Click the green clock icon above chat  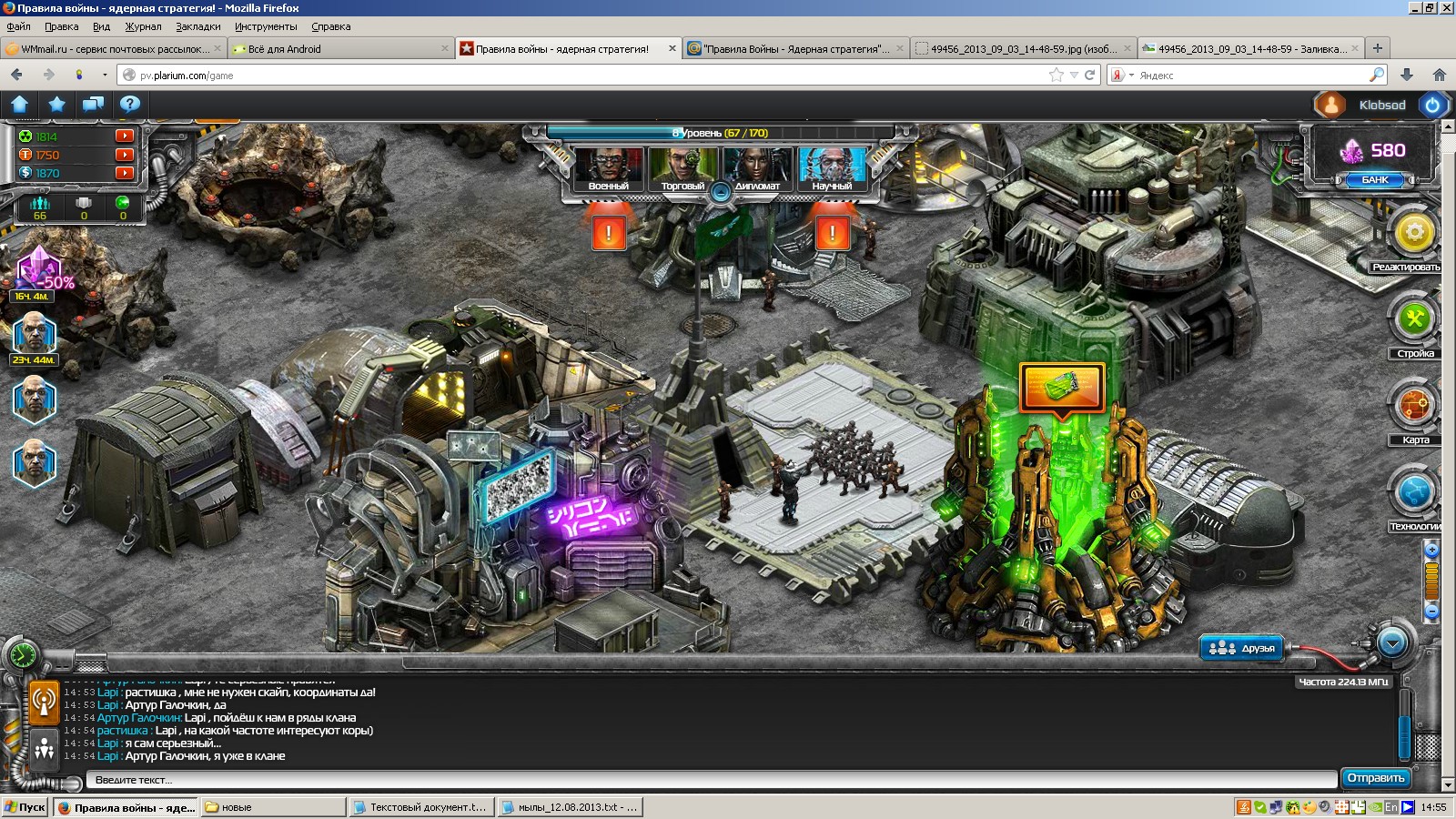click(x=22, y=654)
